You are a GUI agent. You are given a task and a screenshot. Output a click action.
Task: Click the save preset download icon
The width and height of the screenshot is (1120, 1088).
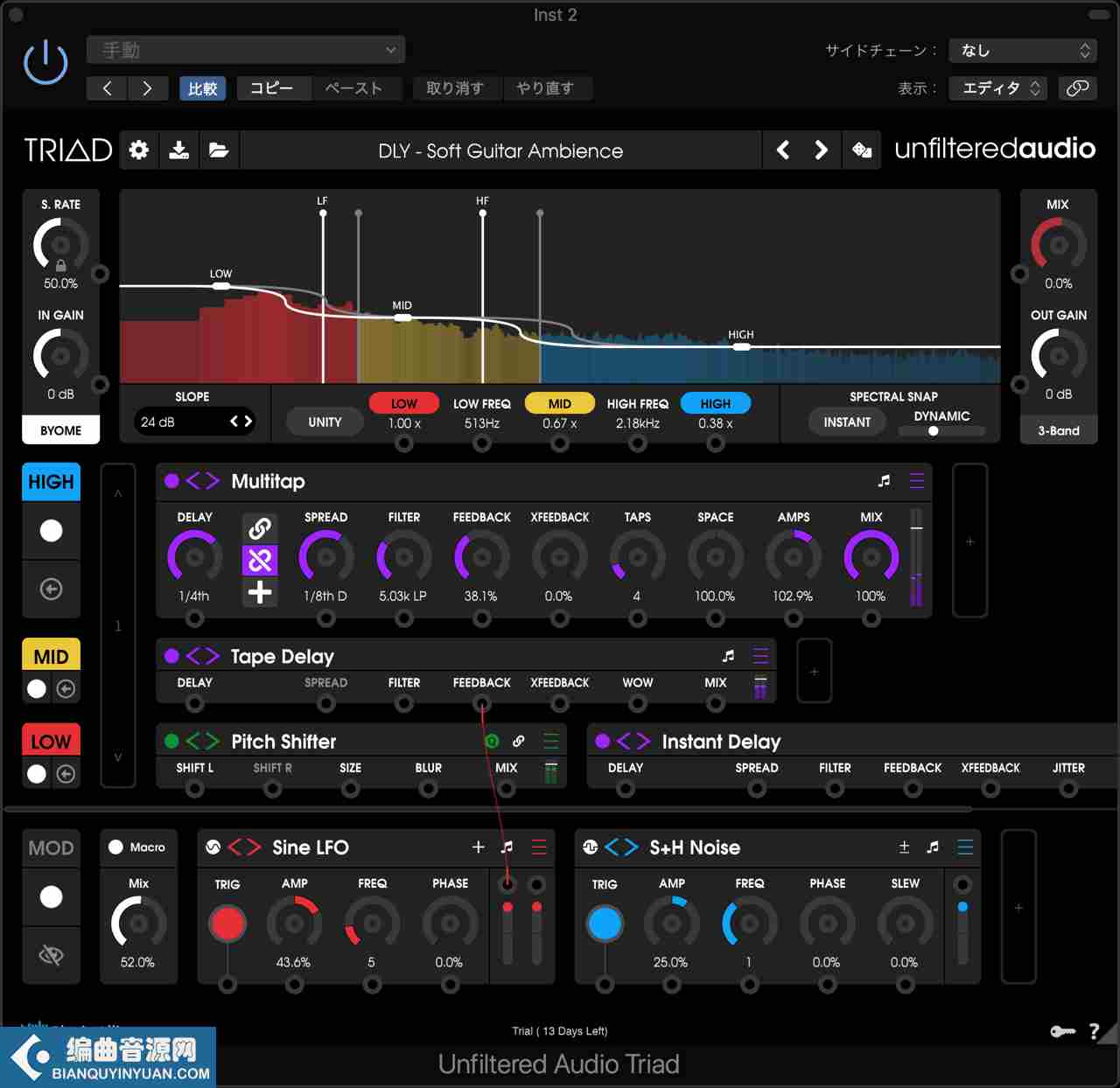click(179, 150)
